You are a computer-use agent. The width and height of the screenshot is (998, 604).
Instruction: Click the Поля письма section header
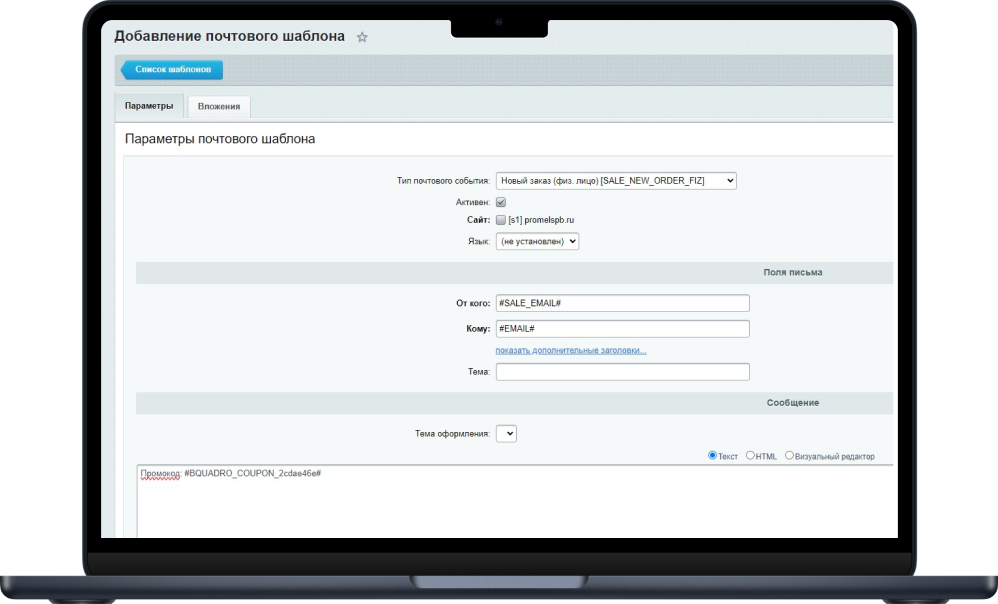[x=792, y=272]
